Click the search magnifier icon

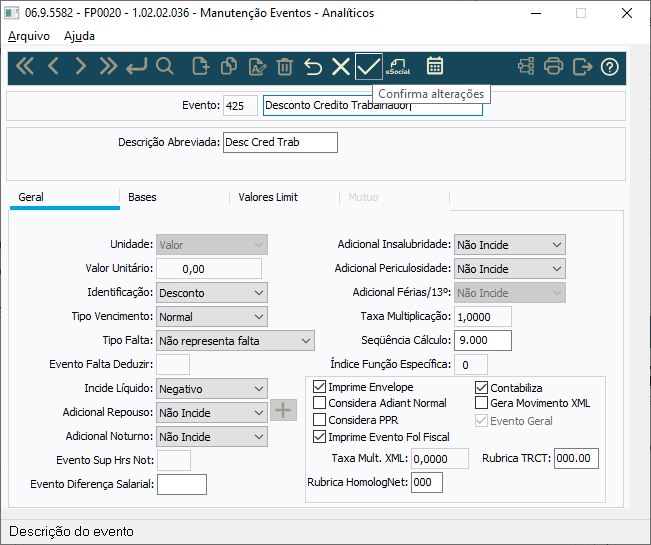click(x=165, y=67)
